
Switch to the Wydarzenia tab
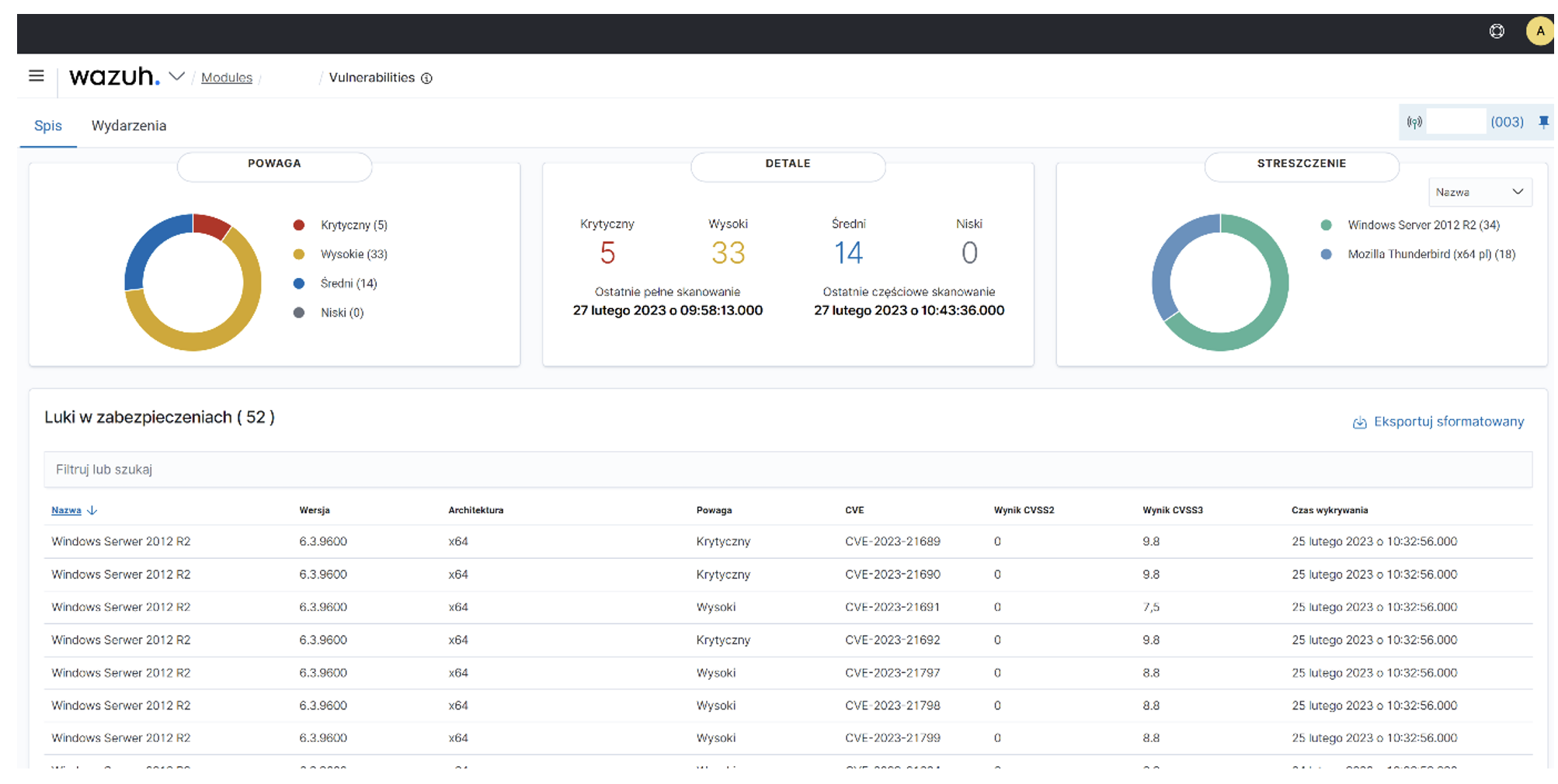(129, 126)
